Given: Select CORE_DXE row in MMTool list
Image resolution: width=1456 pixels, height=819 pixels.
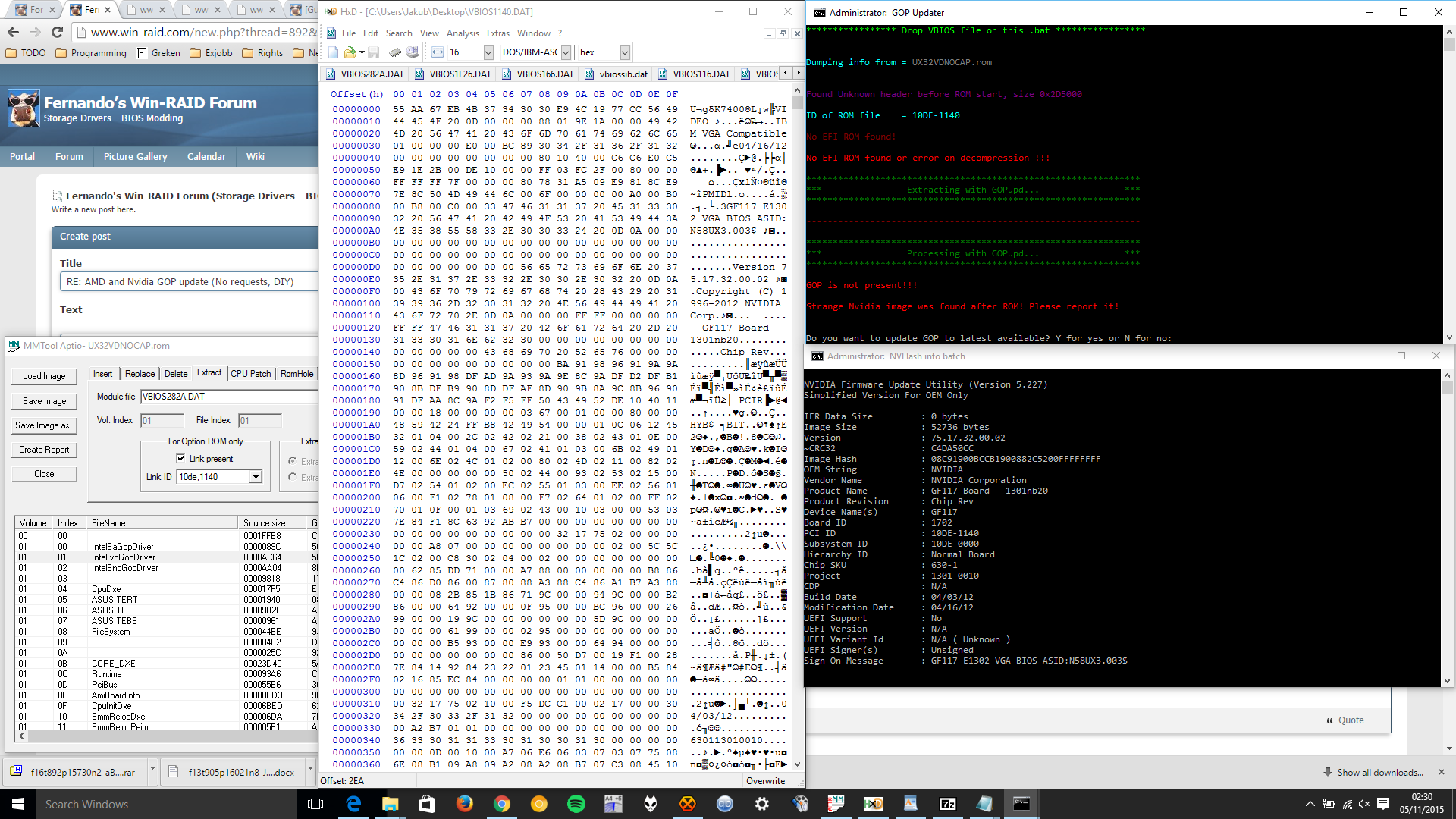Looking at the screenshot, I should pos(165,663).
